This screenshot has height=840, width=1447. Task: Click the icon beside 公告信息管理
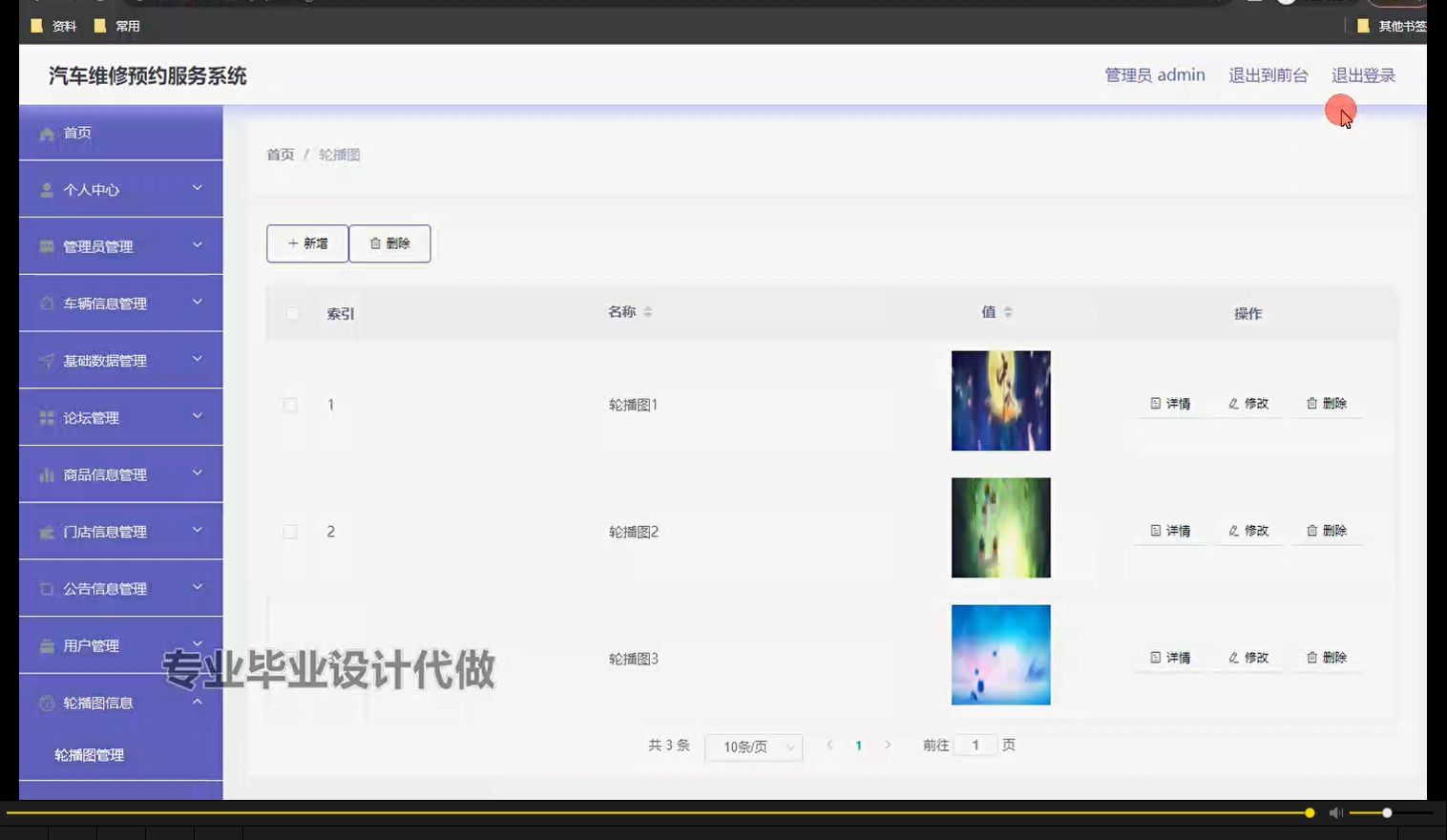[x=47, y=589]
